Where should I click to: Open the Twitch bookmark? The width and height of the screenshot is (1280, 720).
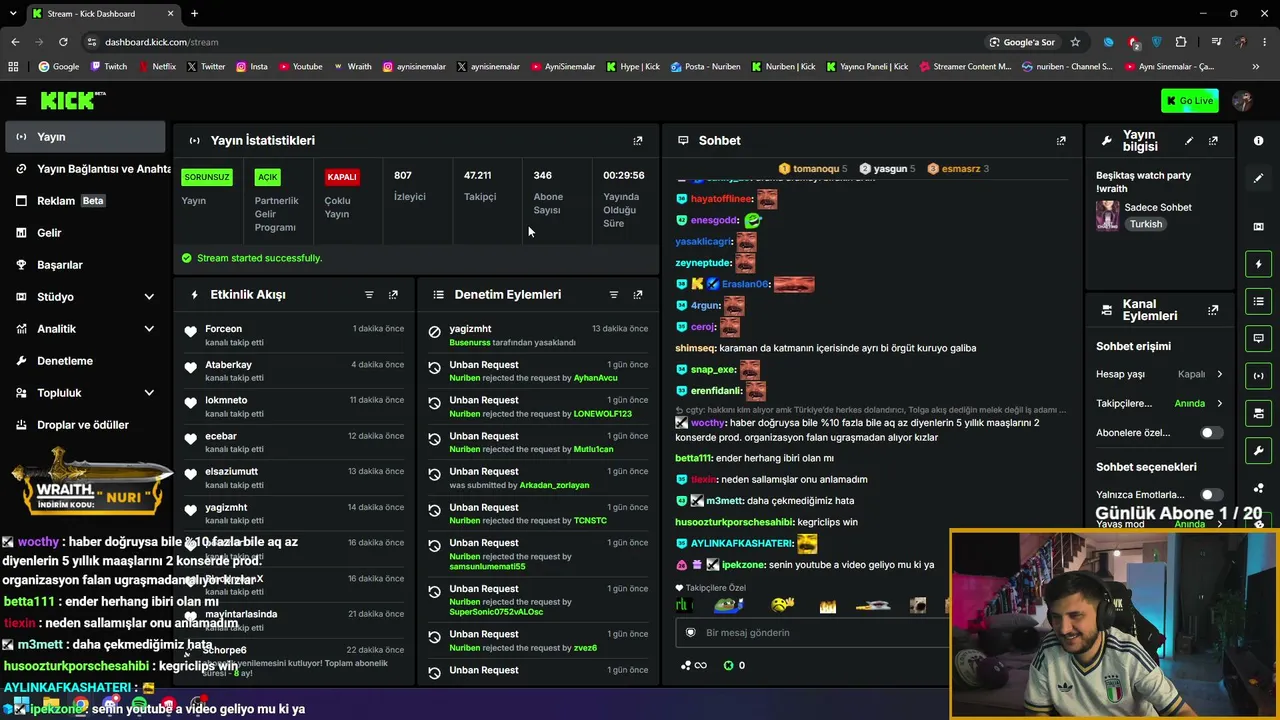pyautogui.click(x=109, y=67)
